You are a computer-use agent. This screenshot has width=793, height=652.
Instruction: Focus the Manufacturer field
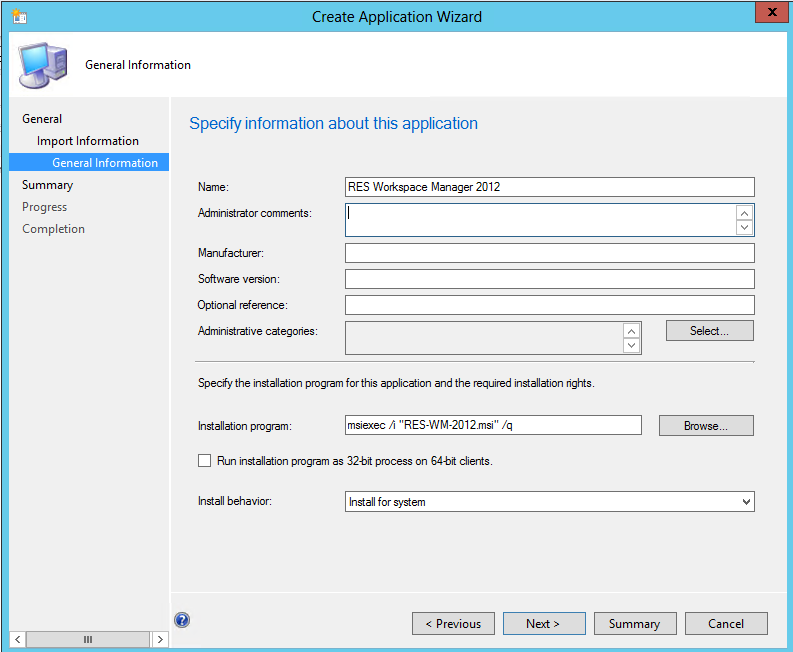550,253
